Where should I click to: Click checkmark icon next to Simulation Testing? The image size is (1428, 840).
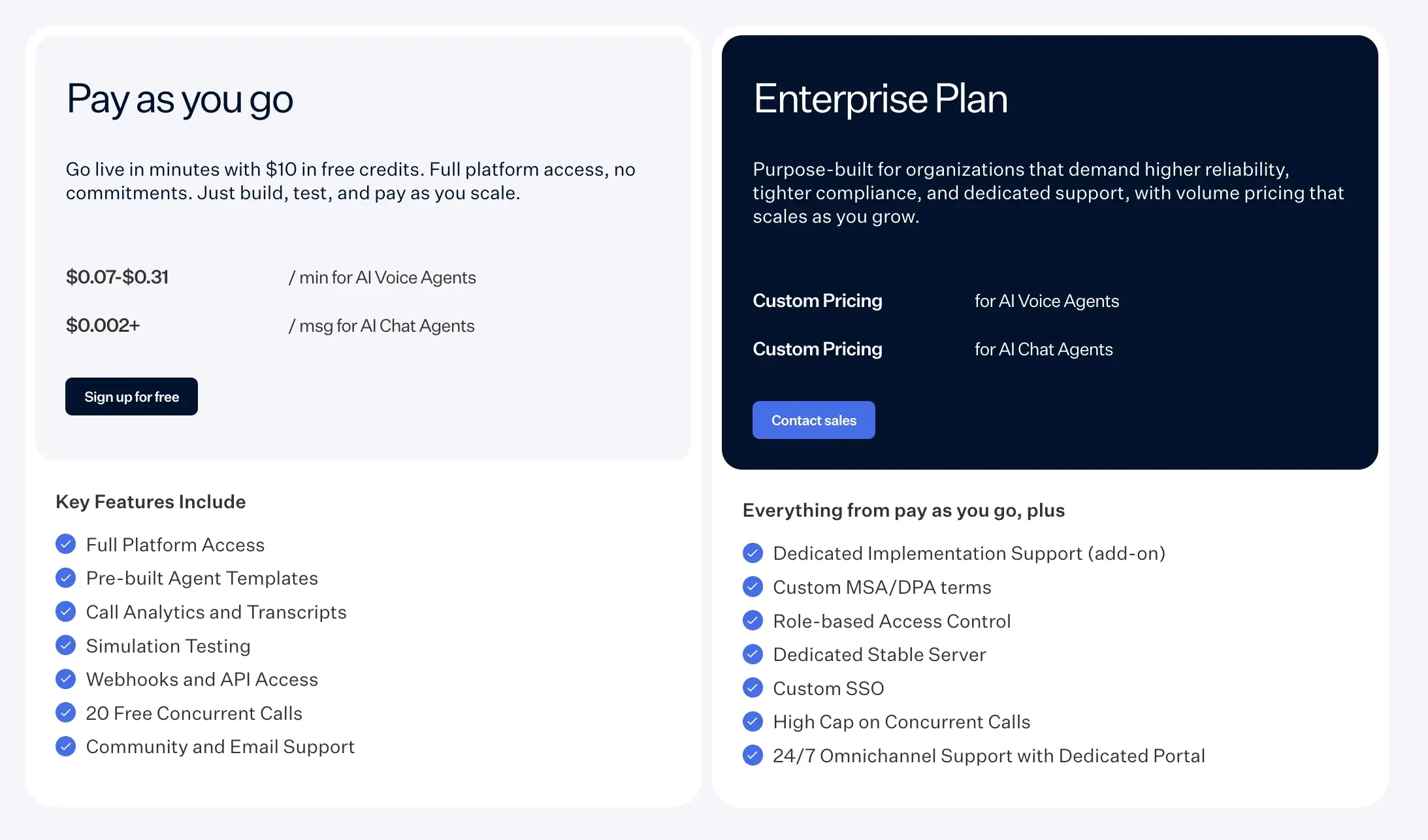tap(65, 645)
